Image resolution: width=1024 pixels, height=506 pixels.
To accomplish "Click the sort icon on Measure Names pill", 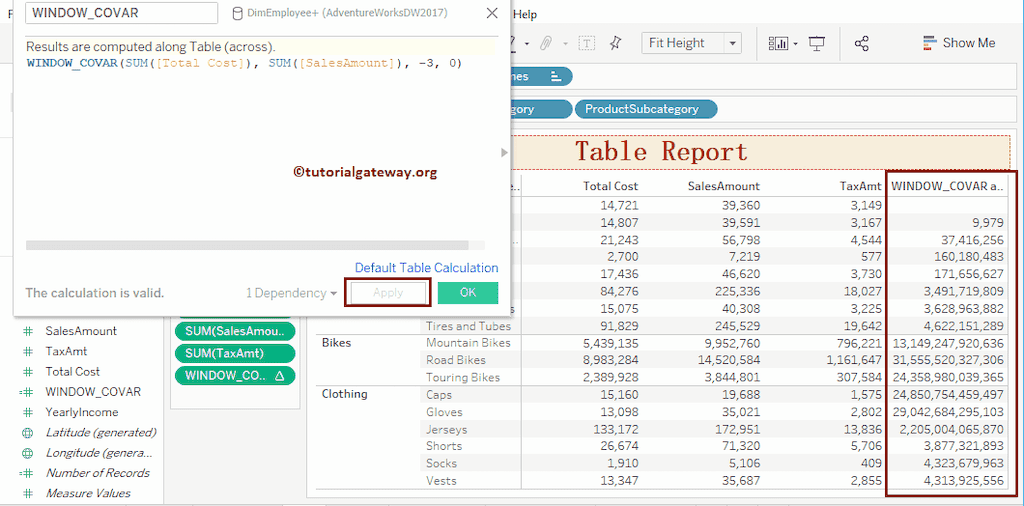I will [556, 76].
